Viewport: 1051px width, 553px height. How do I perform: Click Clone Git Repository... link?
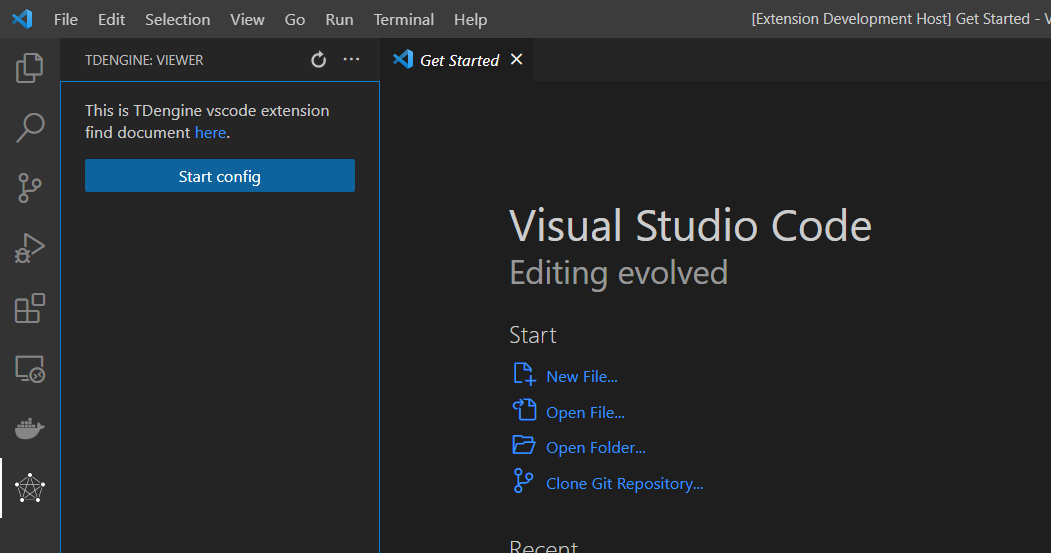[x=624, y=484]
